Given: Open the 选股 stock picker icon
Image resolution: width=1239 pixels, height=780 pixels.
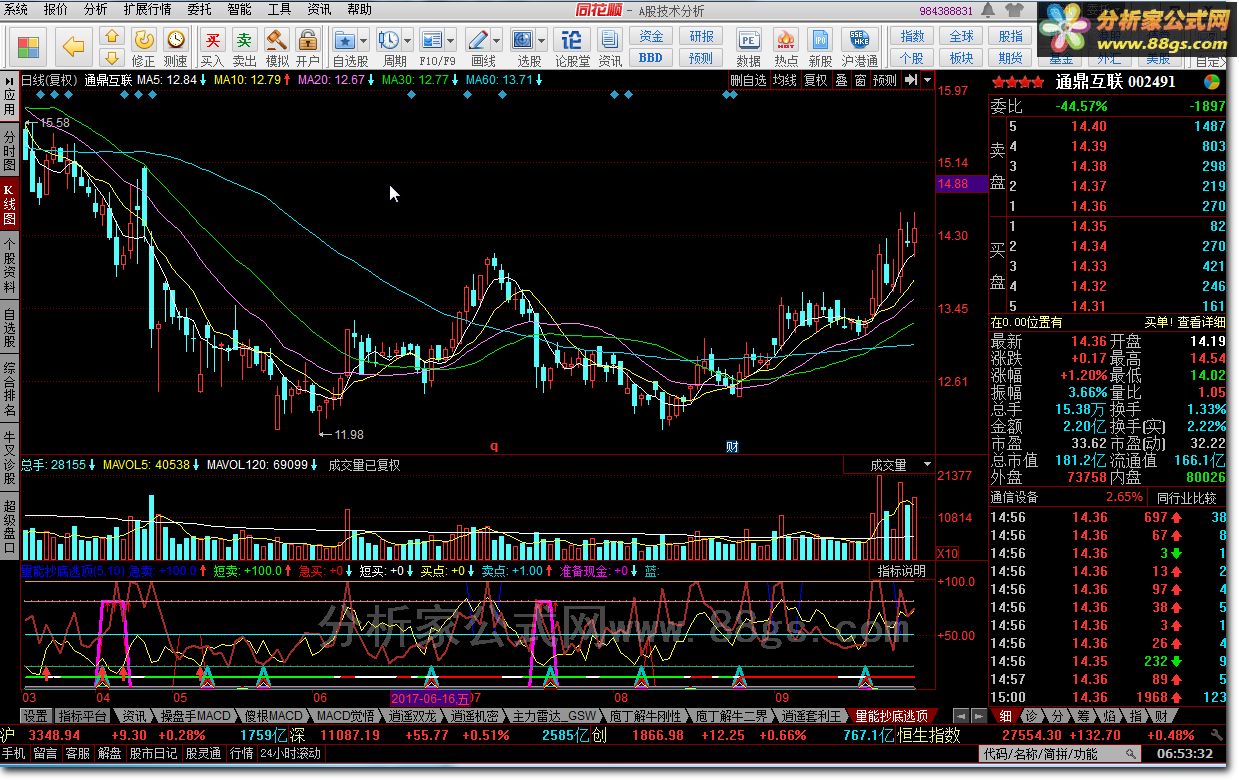Looking at the screenshot, I should coord(523,40).
